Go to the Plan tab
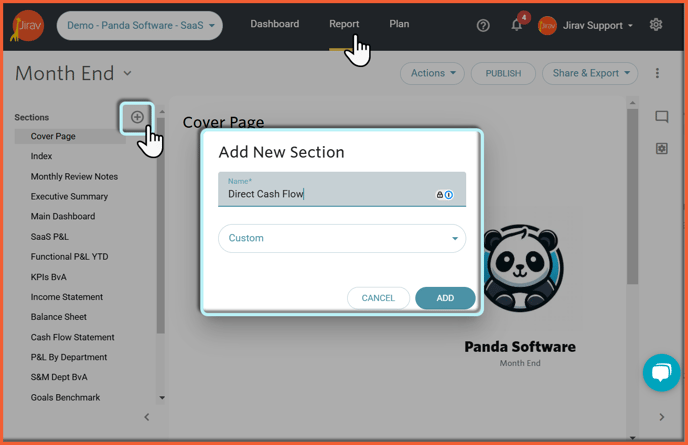The width and height of the screenshot is (688, 445). pyautogui.click(x=399, y=24)
